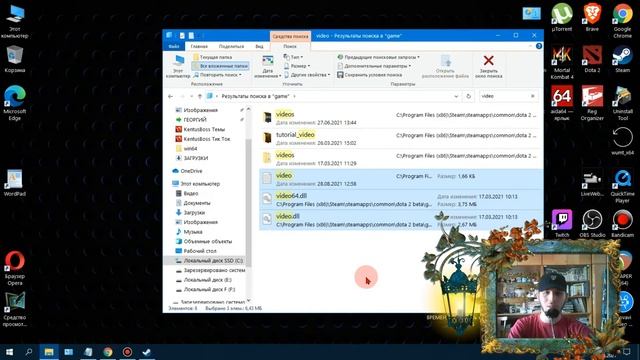
Task: Switch to the Вид tab
Action: tap(259, 46)
